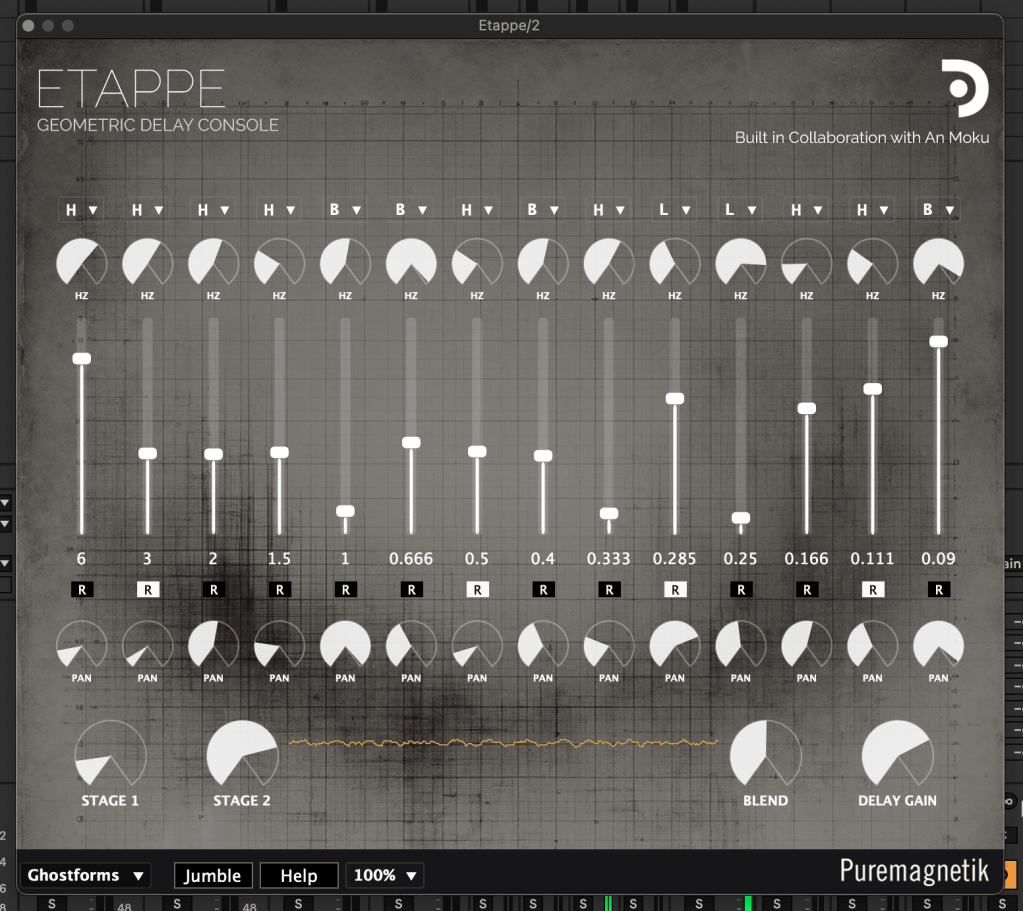Image resolution: width=1023 pixels, height=911 pixels.
Task: Click the level slider handle for delay 0.09
Action: pos(938,342)
